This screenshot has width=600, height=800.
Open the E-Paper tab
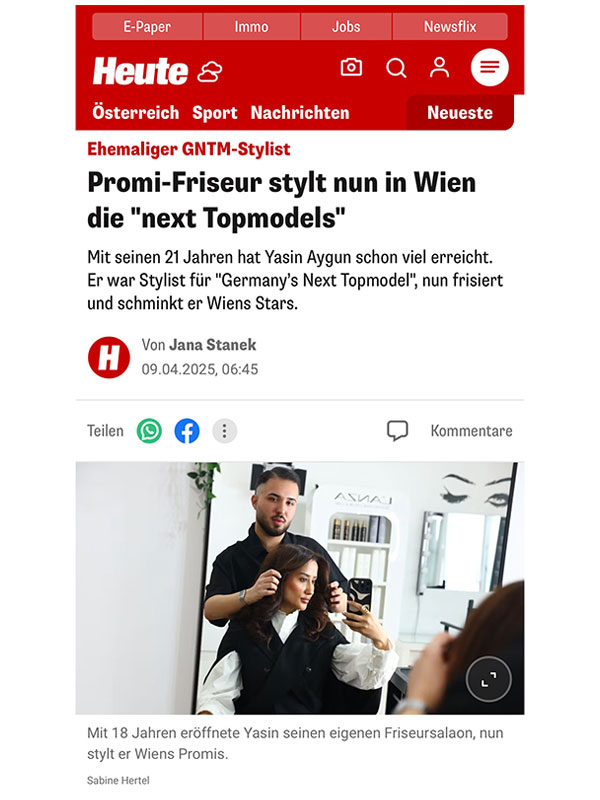pyautogui.click(x=147, y=27)
